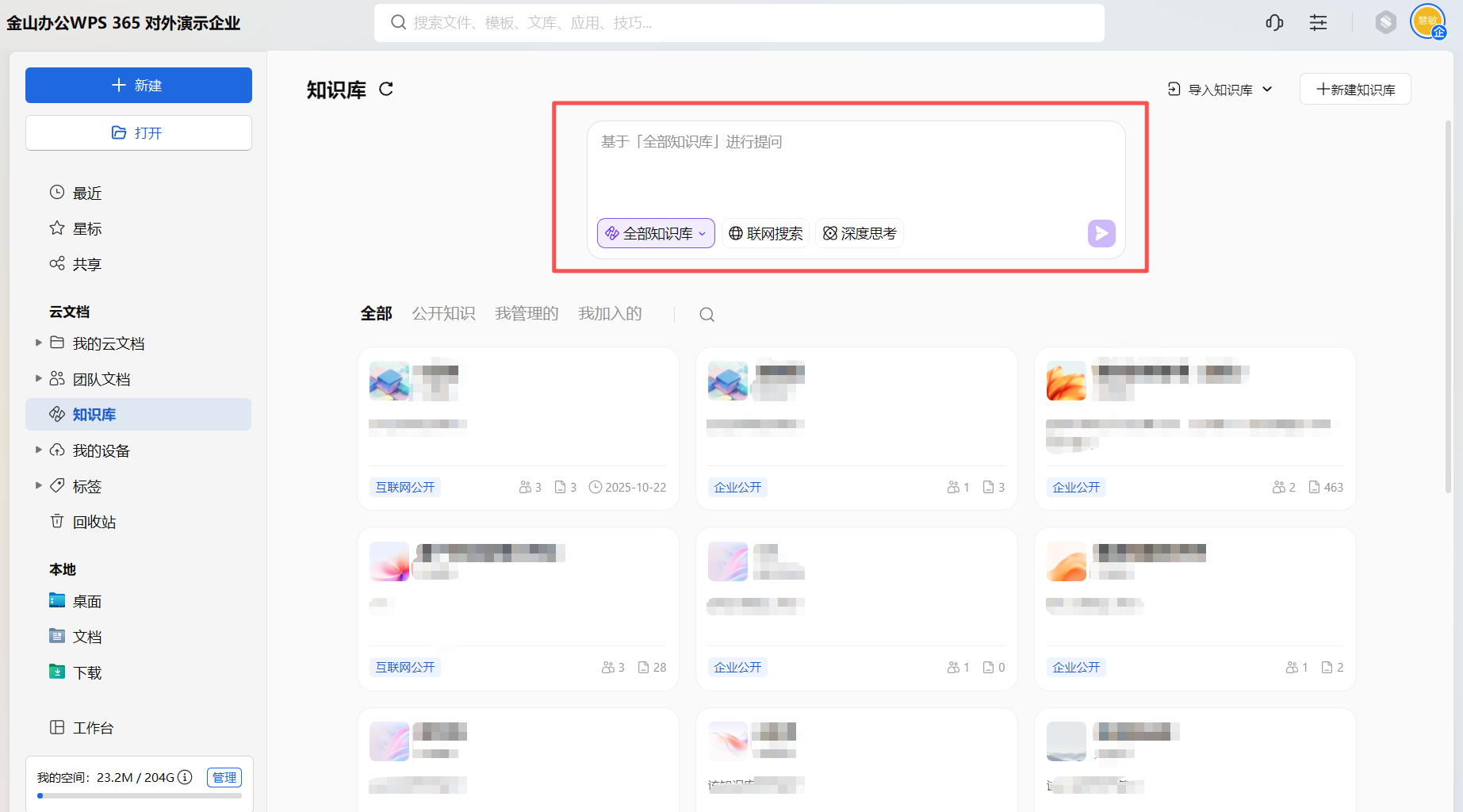Open knowledge base card dated 2025-10-22
Screen dimensions: 1463x812
pyautogui.click(x=518, y=428)
